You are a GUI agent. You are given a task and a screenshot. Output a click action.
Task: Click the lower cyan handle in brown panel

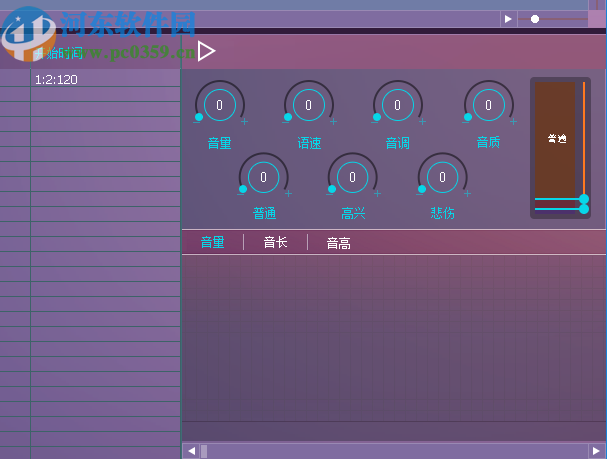pyautogui.click(x=584, y=209)
